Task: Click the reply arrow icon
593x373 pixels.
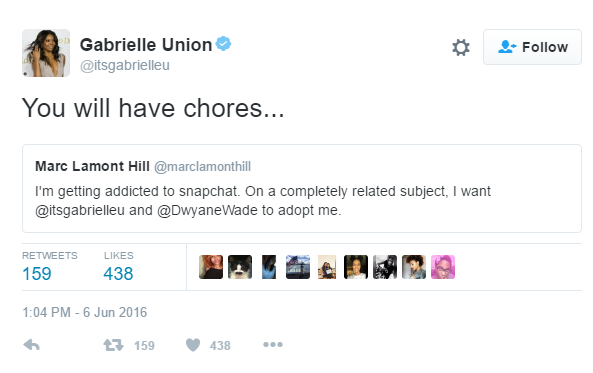Action: tap(31, 345)
